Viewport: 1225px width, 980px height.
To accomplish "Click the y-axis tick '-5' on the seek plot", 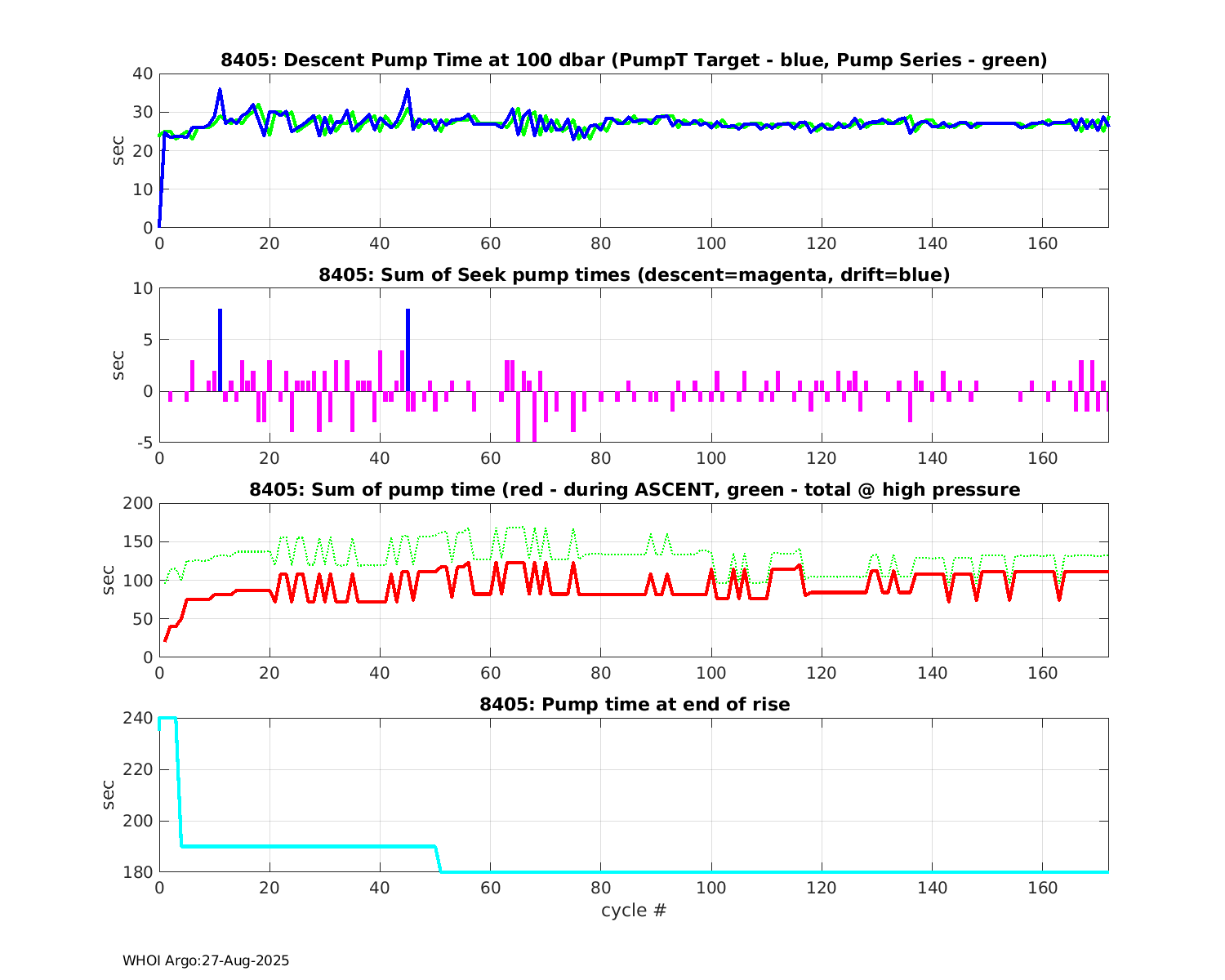I will coord(145,443).
